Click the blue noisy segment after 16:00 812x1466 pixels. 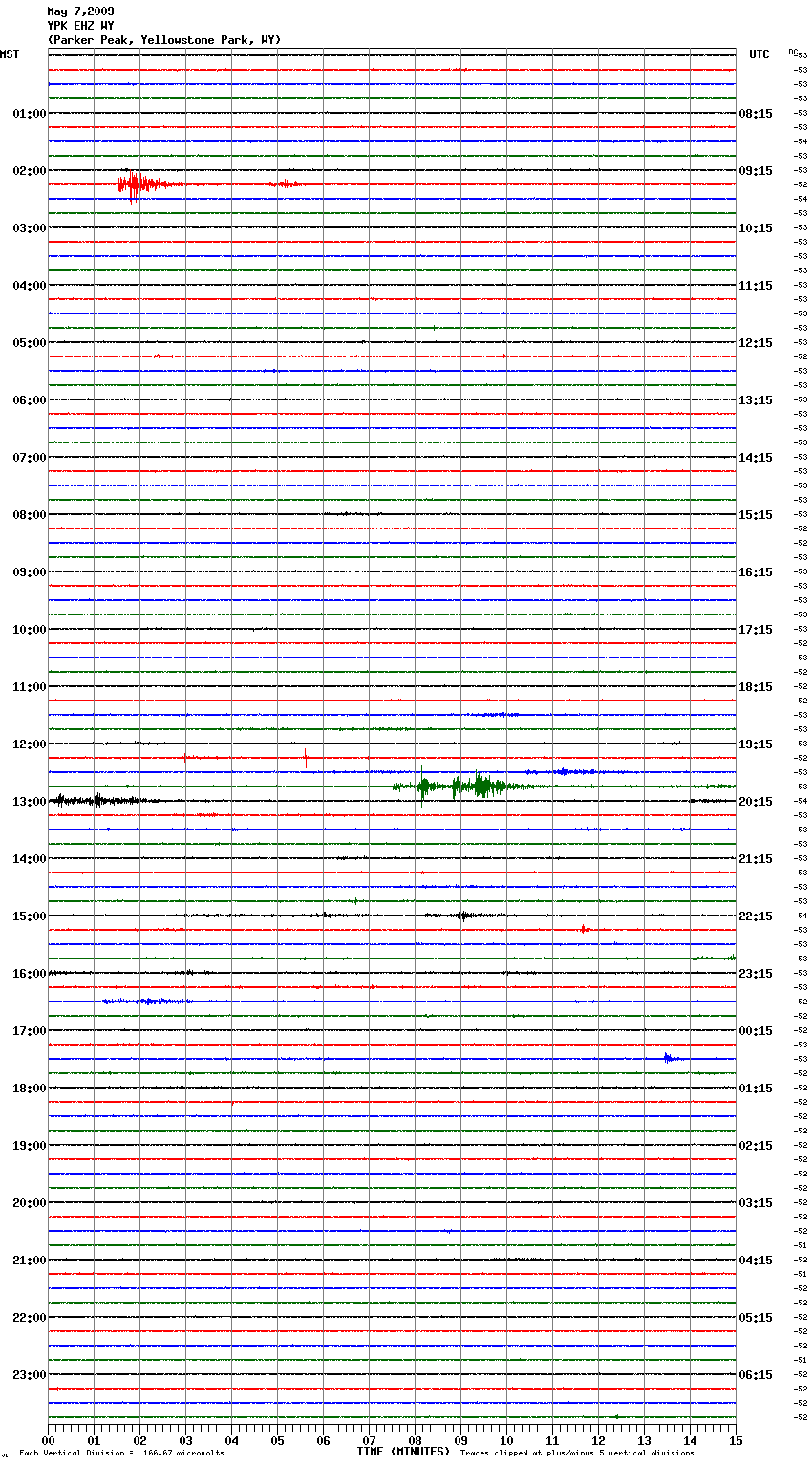(146, 1002)
